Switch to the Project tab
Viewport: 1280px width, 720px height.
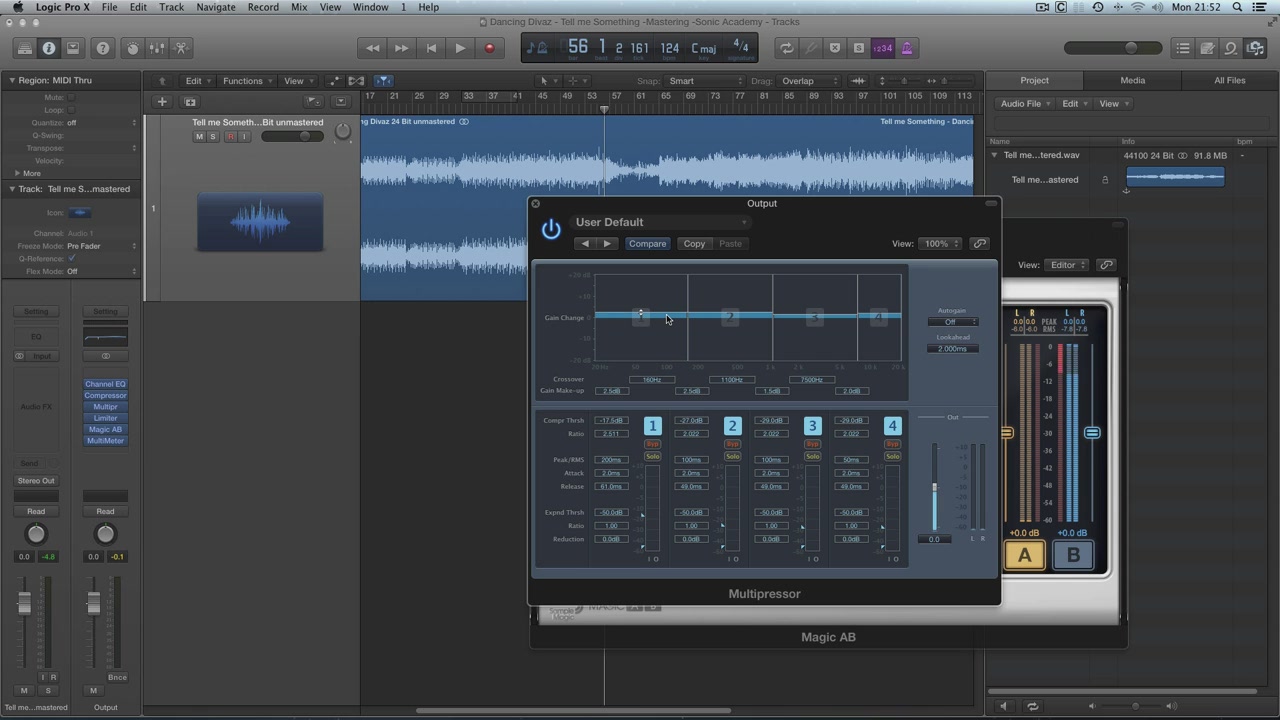coord(1034,80)
